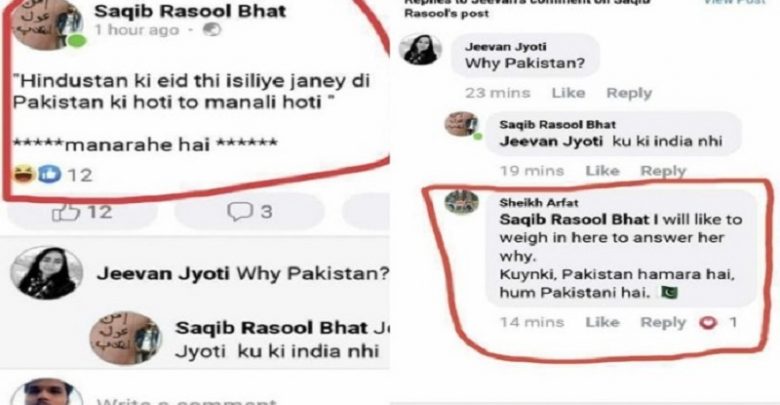This screenshot has width=780, height=405.
Task: Like Sheikh Arfat's 14 mins comment
Action: click(x=602, y=322)
